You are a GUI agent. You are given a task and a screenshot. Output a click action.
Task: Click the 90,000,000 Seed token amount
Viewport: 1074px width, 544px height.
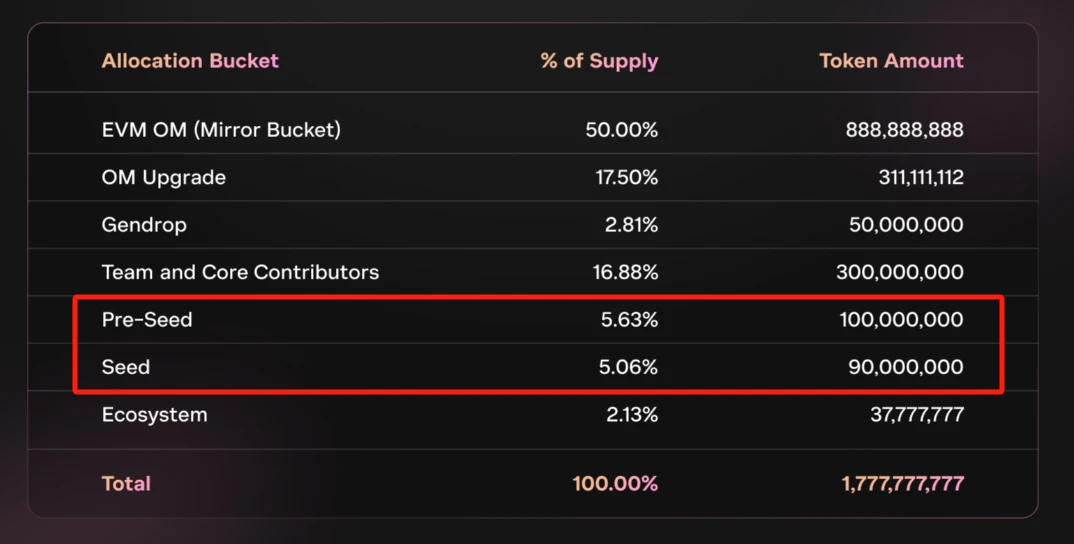pos(906,367)
